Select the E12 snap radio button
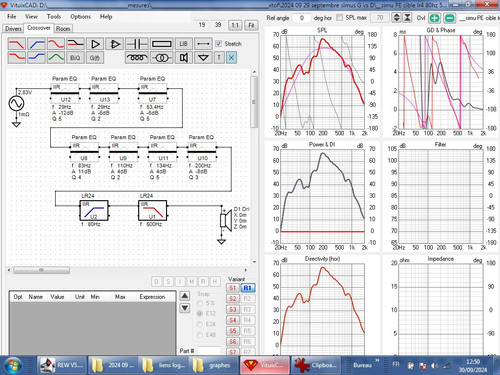Image resolution: width=500 pixels, height=375 pixels. (200, 313)
